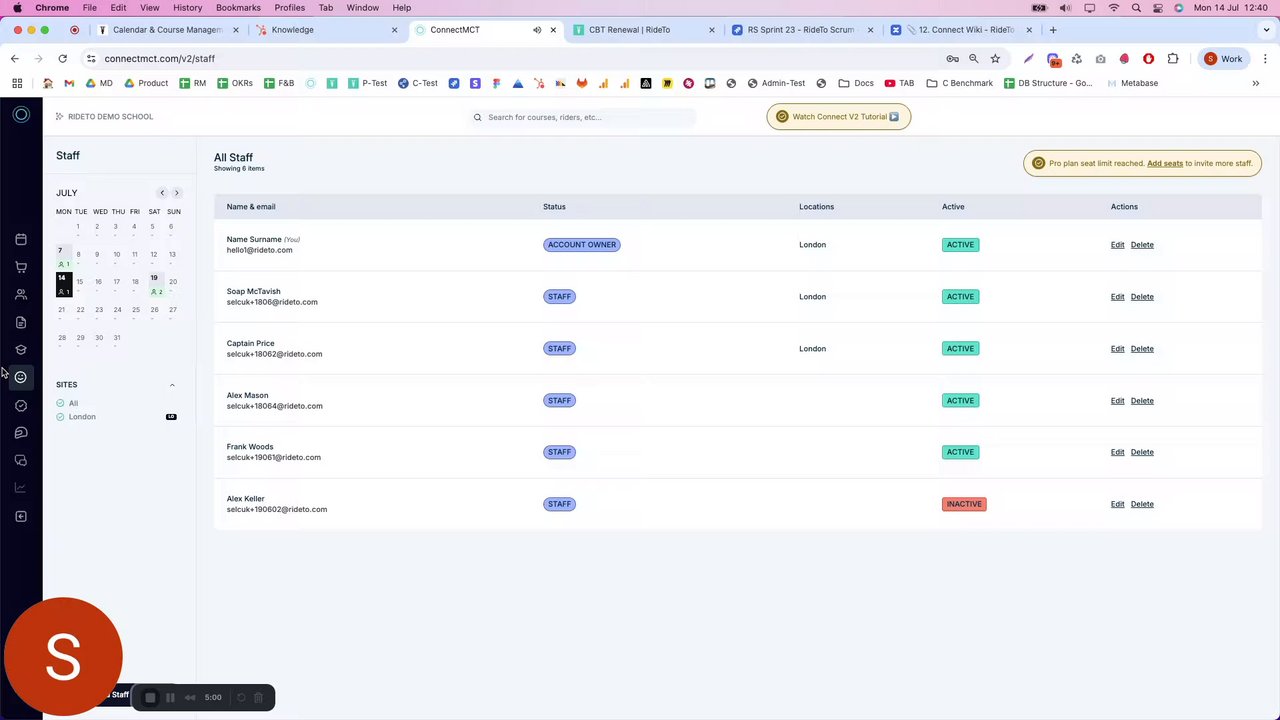Viewport: 1280px width, 720px height.
Task: Bookmark this page with star icon
Action: point(995,59)
